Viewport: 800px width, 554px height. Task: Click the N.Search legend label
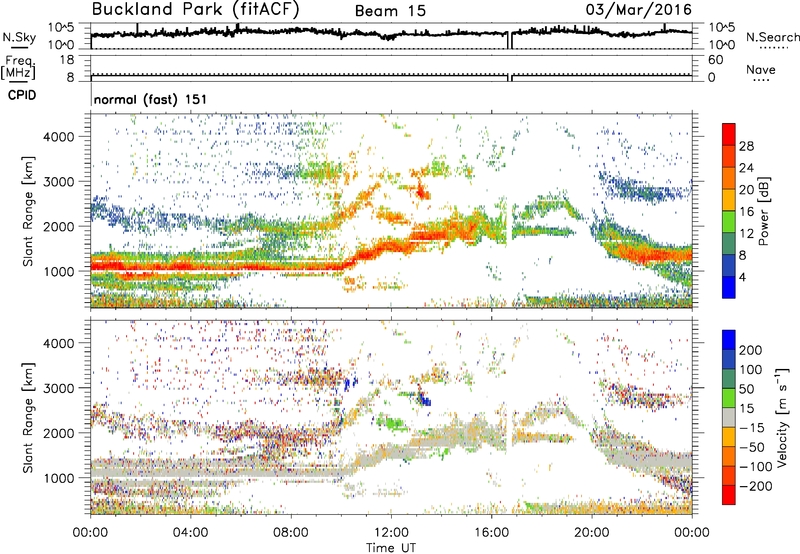[772, 37]
